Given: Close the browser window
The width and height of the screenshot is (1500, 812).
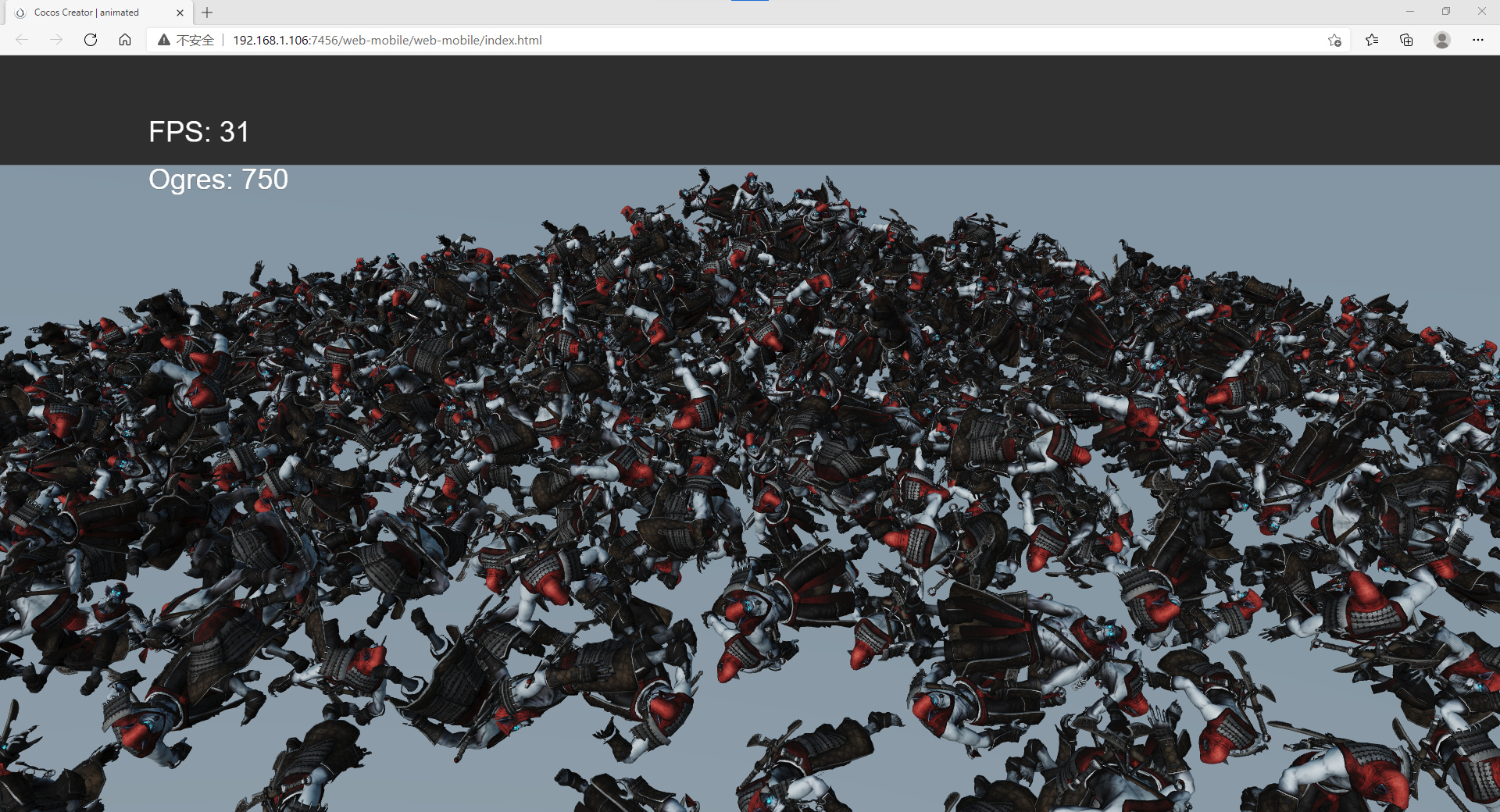Looking at the screenshot, I should 1482,11.
